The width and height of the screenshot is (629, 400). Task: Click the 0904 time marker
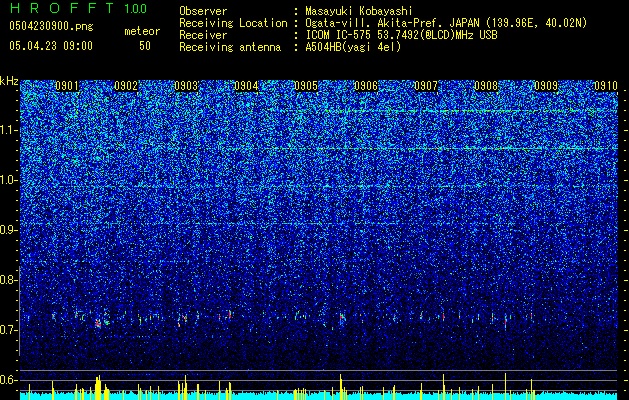click(246, 86)
